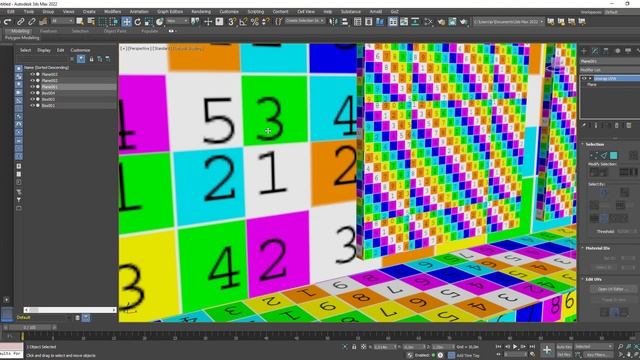Click Rectangular Selection Region icon

102,21
